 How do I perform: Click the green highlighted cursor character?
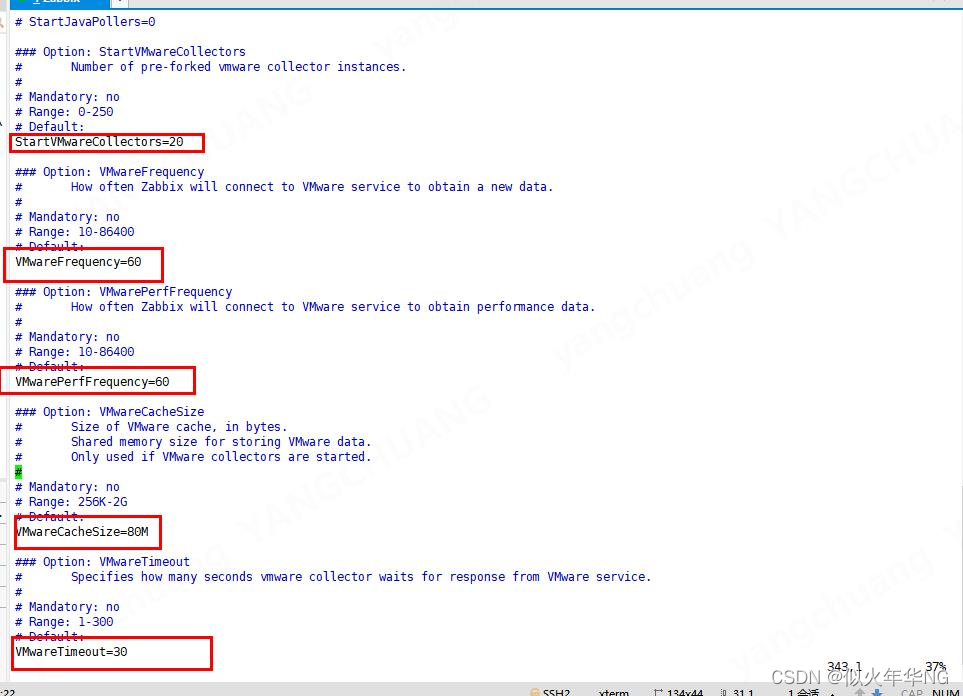[x=18, y=472]
